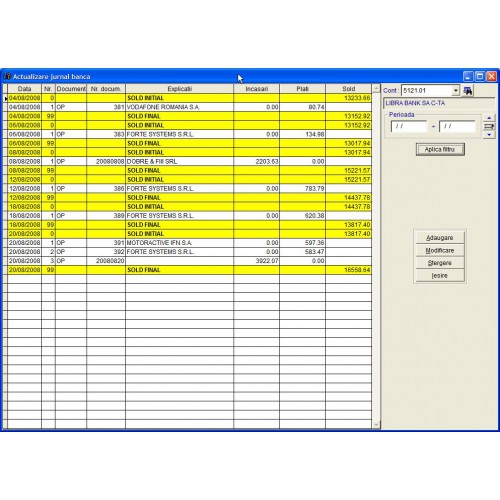Click the down arrow beside Perioada

pos(489,135)
